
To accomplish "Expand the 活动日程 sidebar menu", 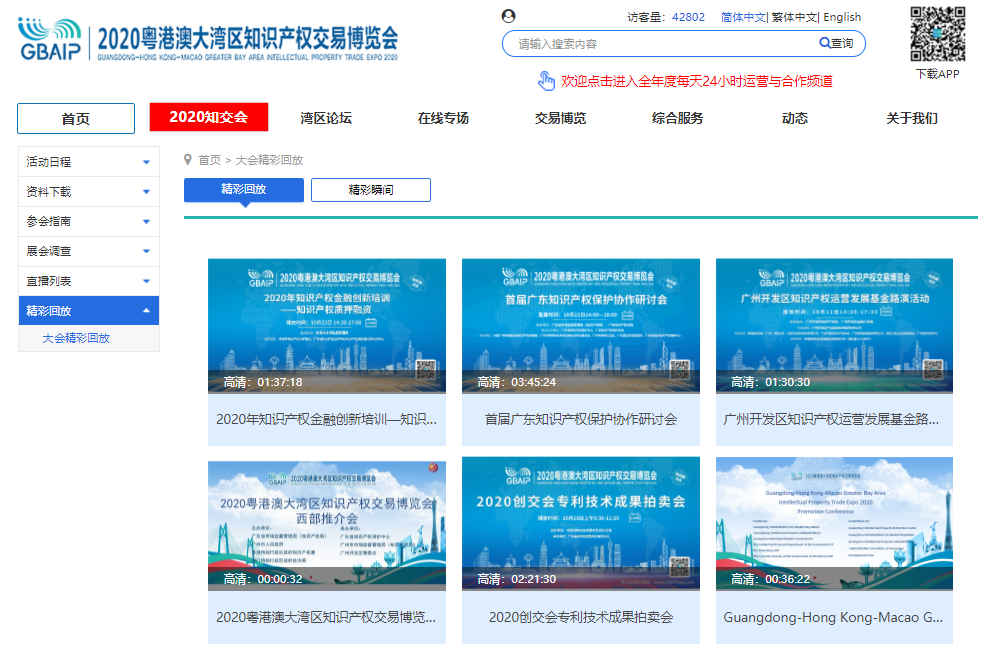I will pyautogui.click(x=146, y=162).
